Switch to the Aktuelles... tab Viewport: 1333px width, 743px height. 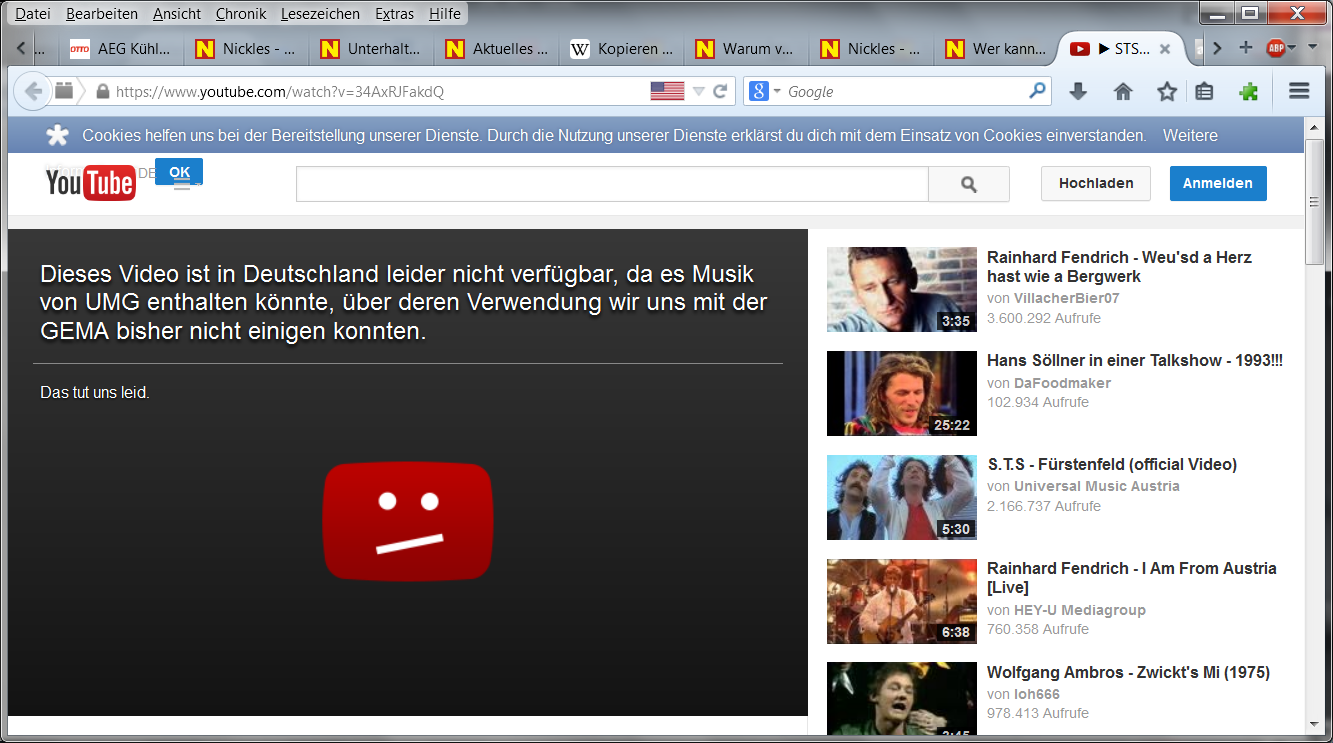click(497, 48)
